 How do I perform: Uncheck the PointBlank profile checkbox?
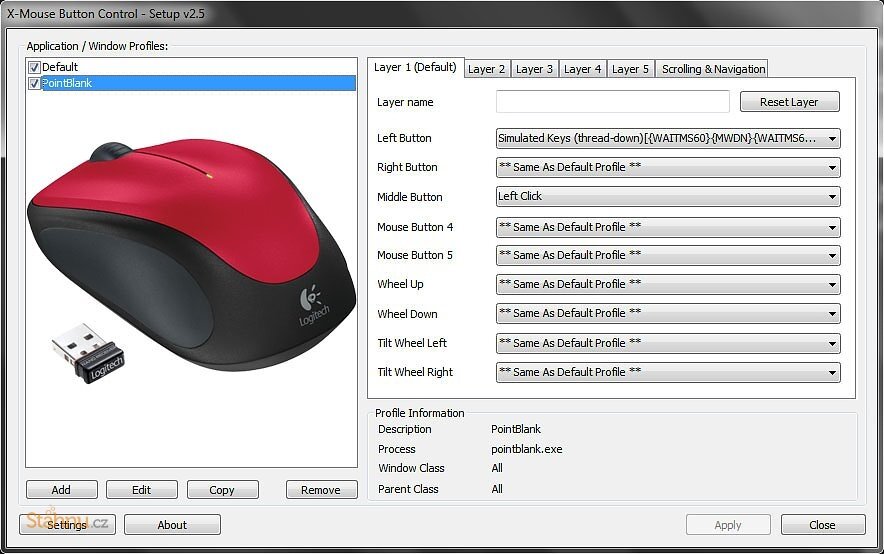[34, 83]
